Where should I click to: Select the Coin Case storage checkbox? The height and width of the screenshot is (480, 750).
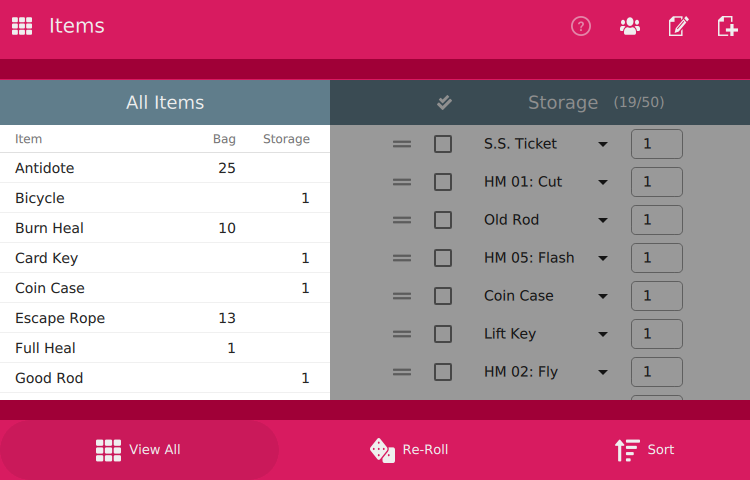coord(443,296)
